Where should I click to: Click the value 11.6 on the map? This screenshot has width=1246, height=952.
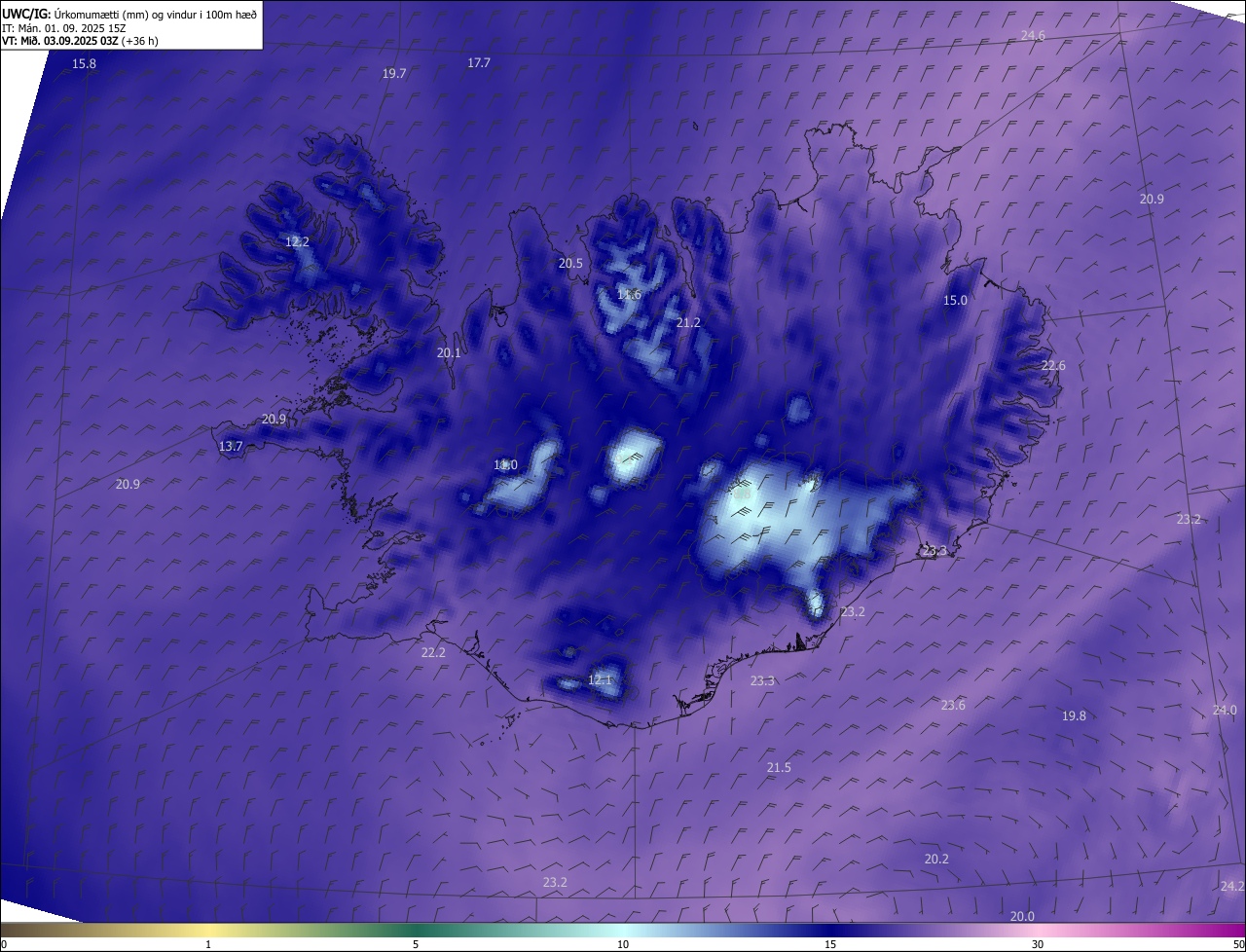(x=629, y=295)
